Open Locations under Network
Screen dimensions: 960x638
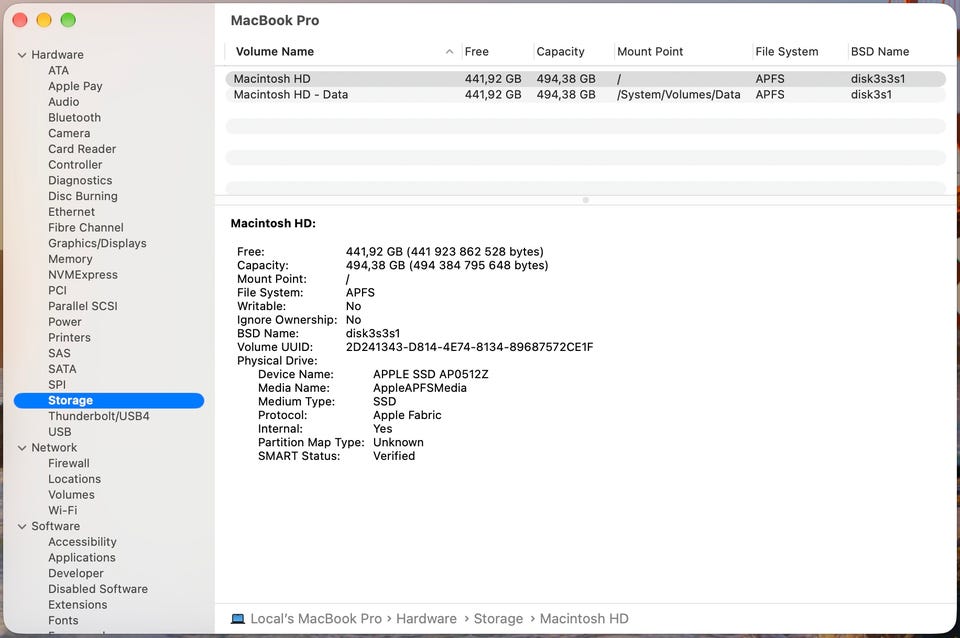click(x=75, y=479)
